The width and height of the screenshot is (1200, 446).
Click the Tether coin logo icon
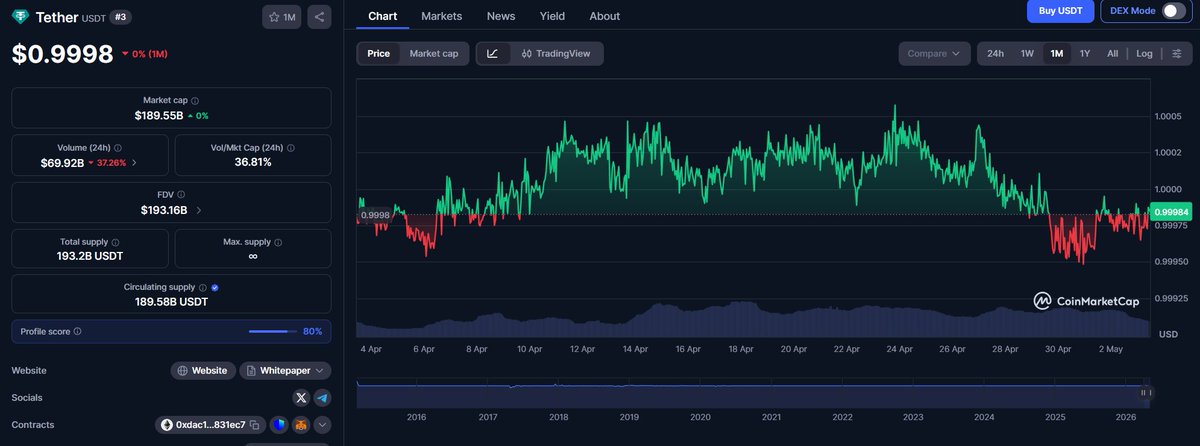pyautogui.click(x=20, y=17)
